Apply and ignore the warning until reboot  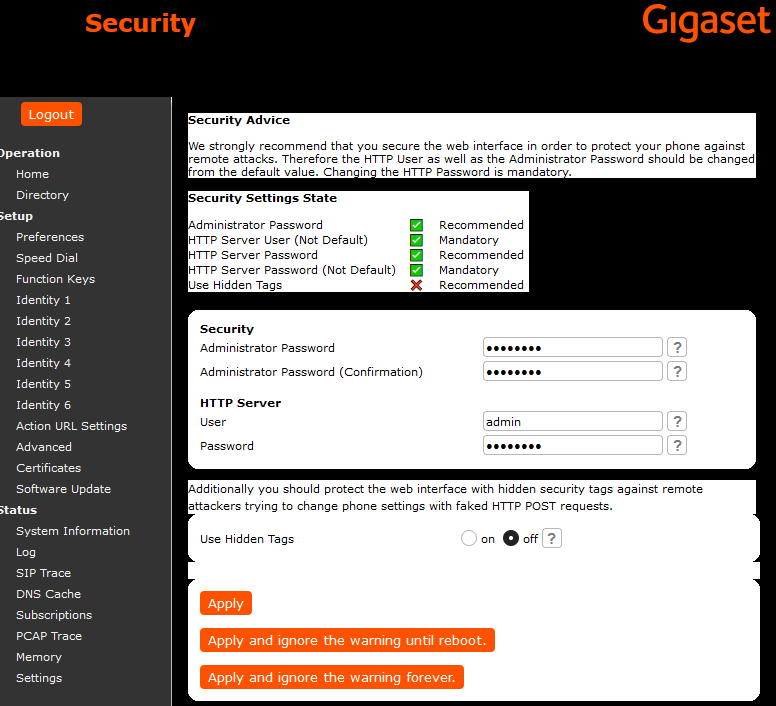pos(347,640)
